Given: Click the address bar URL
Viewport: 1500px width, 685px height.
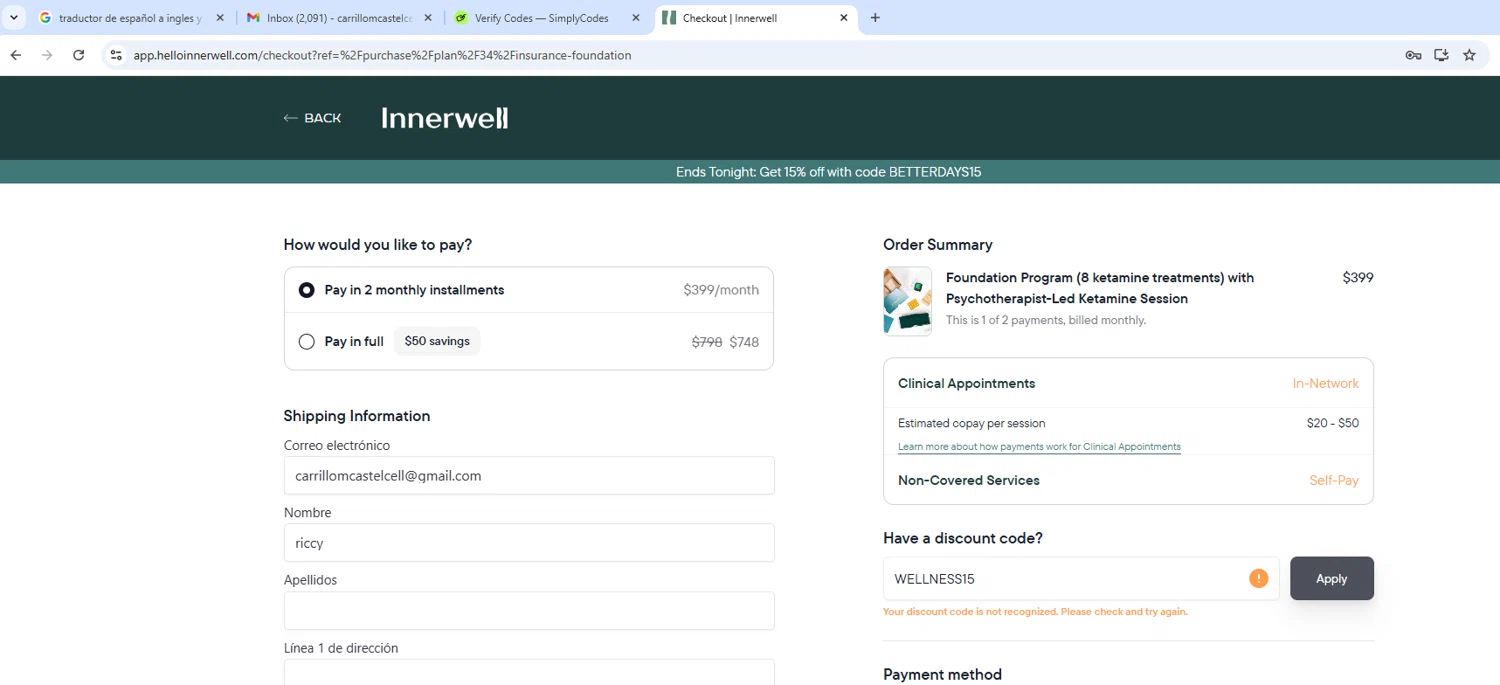Looking at the screenshot, I should (382, 56).
